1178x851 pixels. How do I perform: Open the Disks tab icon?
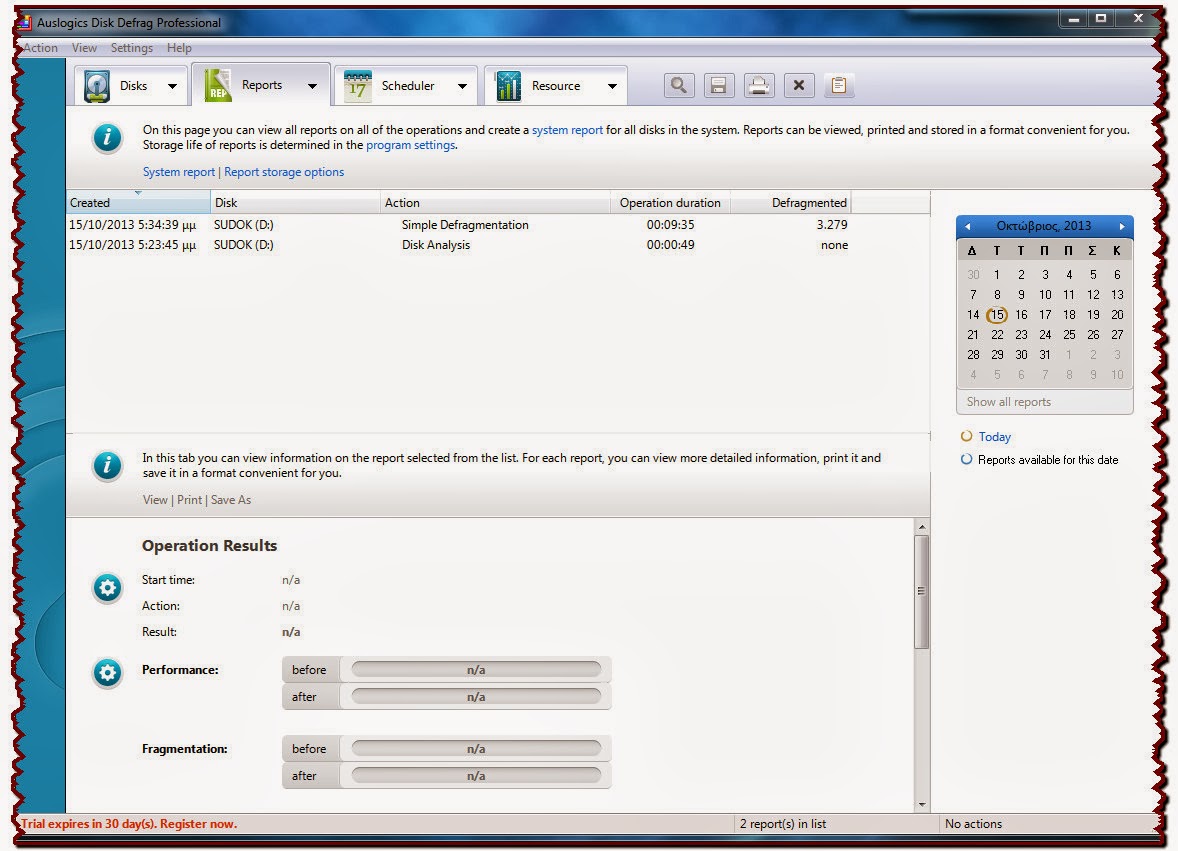click(x=97, y=86)
